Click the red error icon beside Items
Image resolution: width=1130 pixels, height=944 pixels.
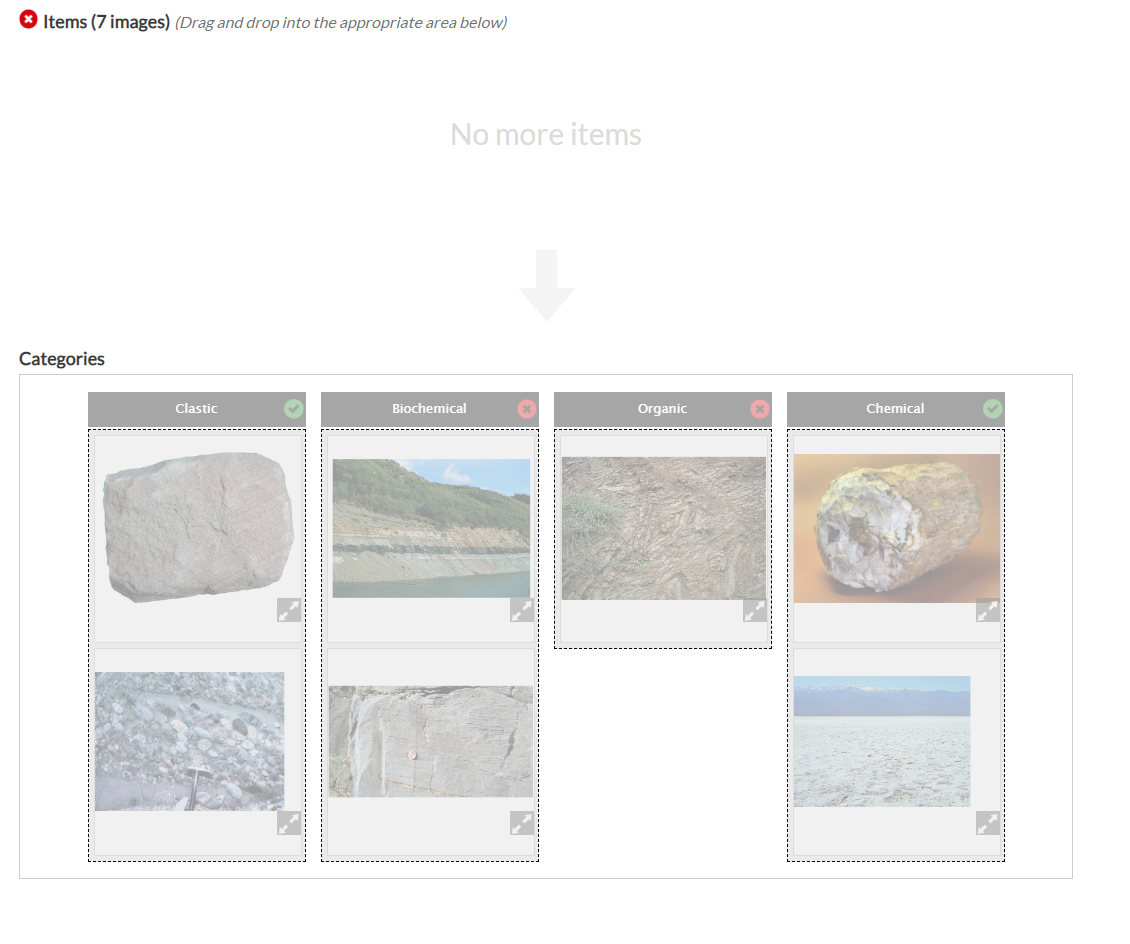point(28,19)
